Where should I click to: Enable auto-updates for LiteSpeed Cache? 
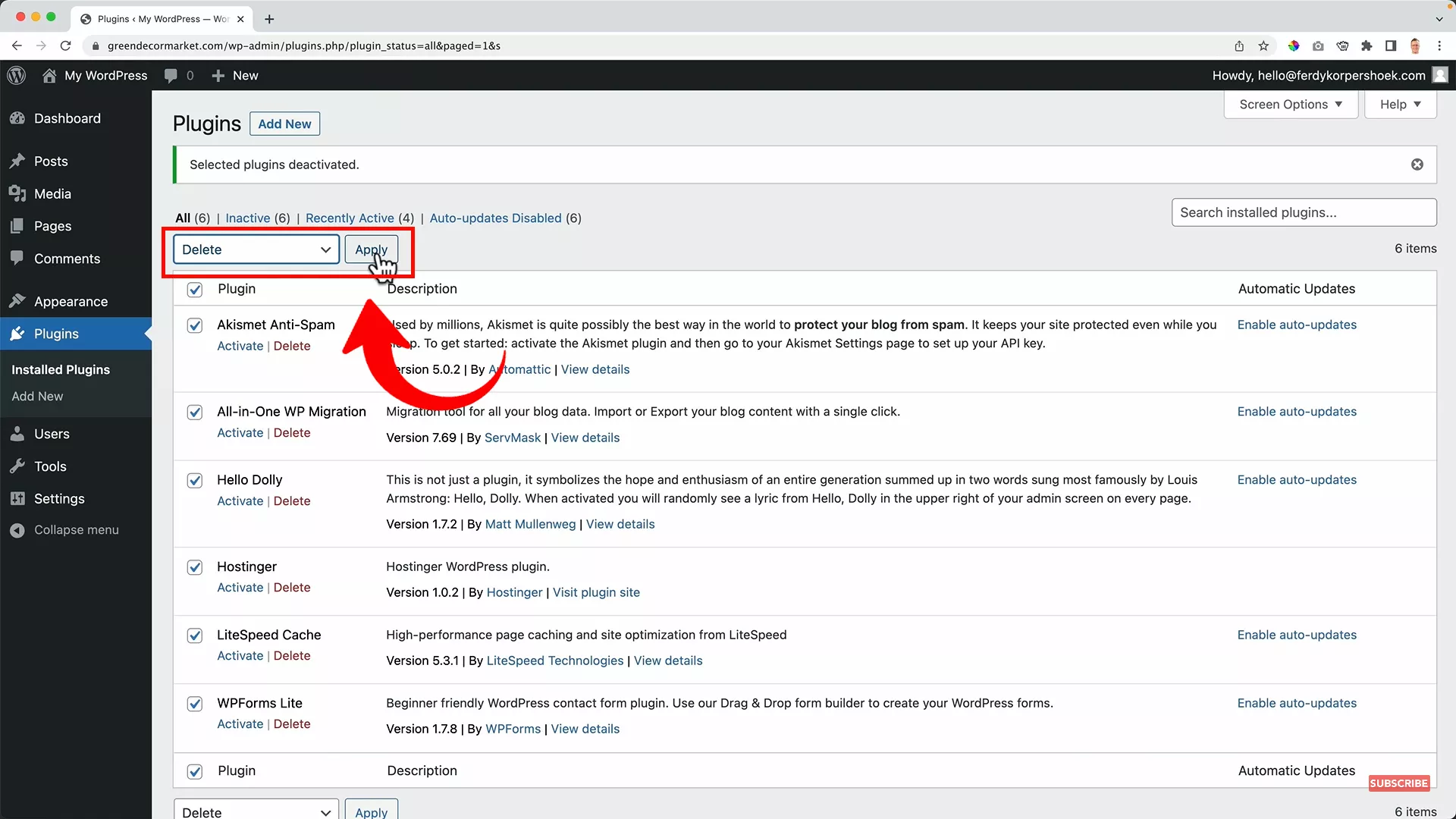click(x=1297, y=635)
